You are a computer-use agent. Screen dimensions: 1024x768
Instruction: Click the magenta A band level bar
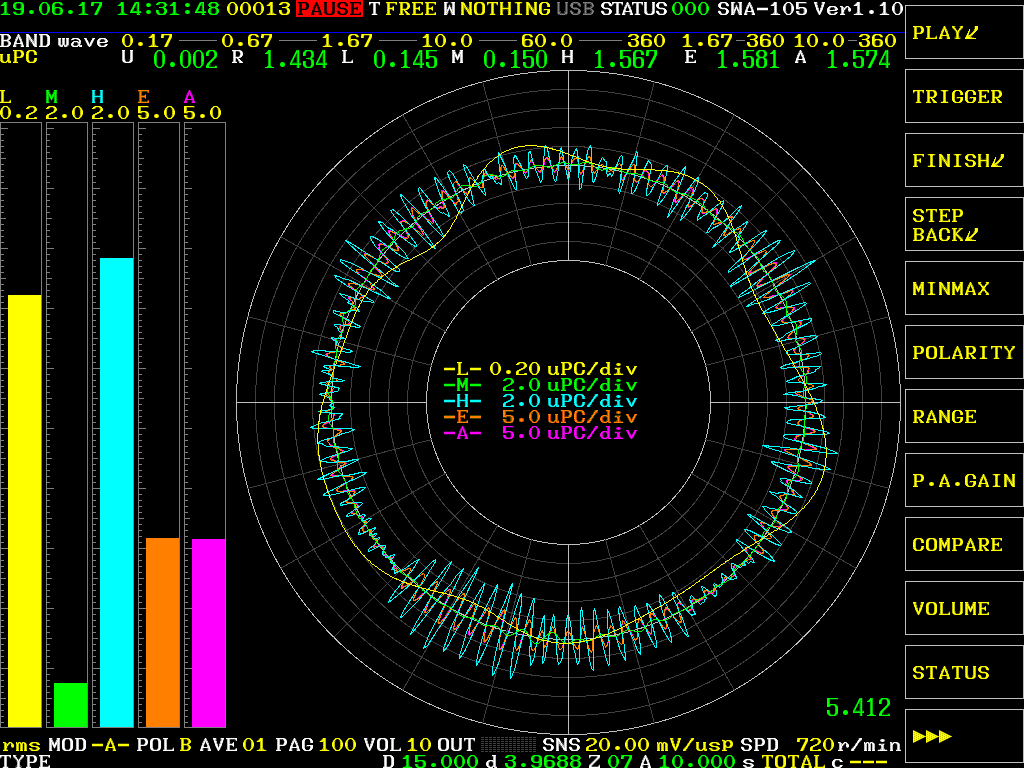point(209,633)
